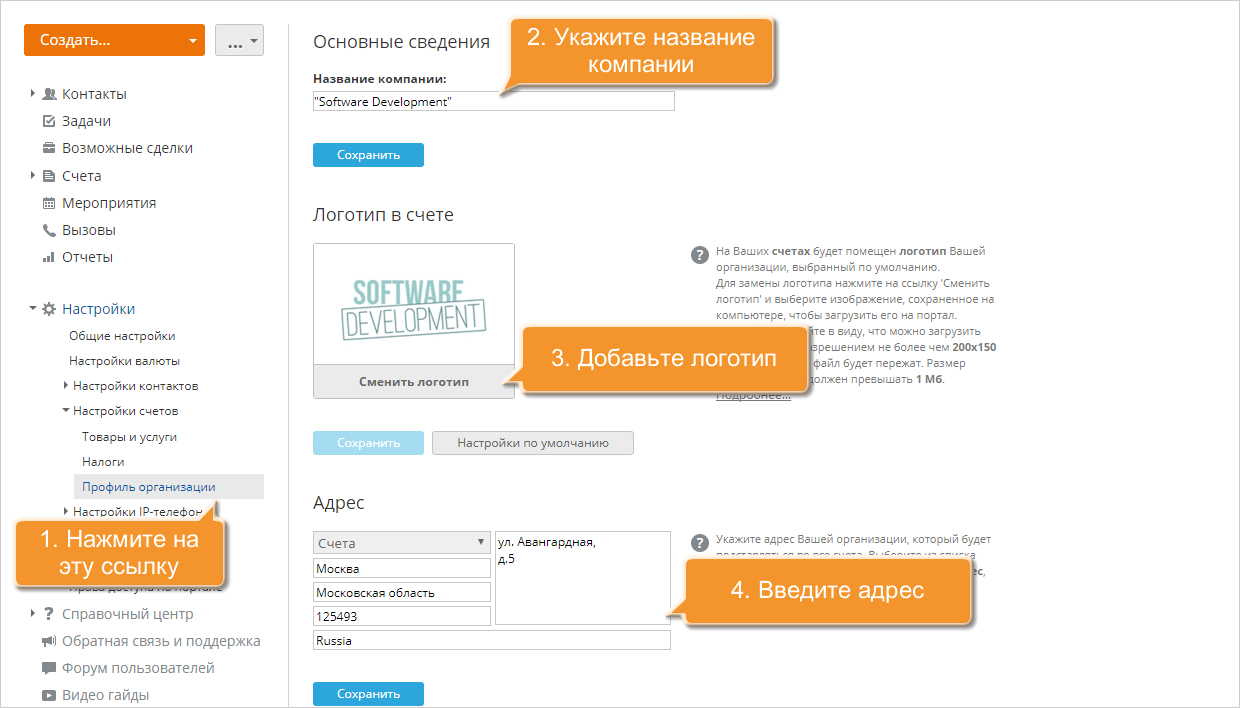Expand the Настройки контактов subsection
1240x708 pixels.
tap(65, 386)
